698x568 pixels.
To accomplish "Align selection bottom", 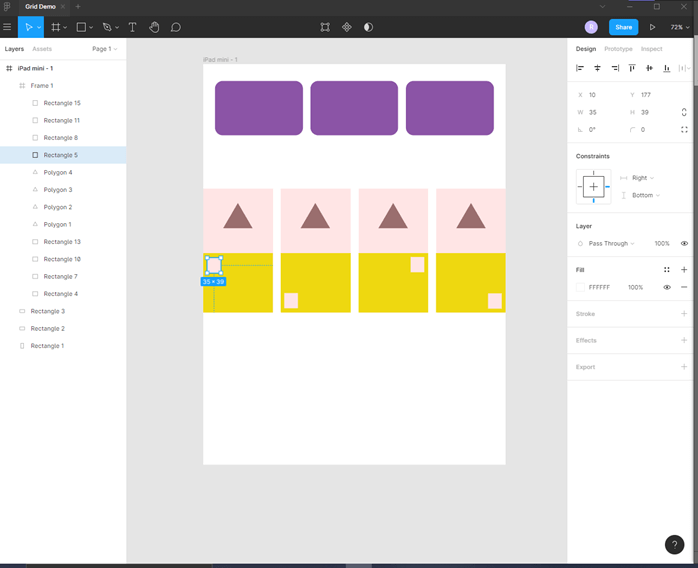I will click(667, 68).
